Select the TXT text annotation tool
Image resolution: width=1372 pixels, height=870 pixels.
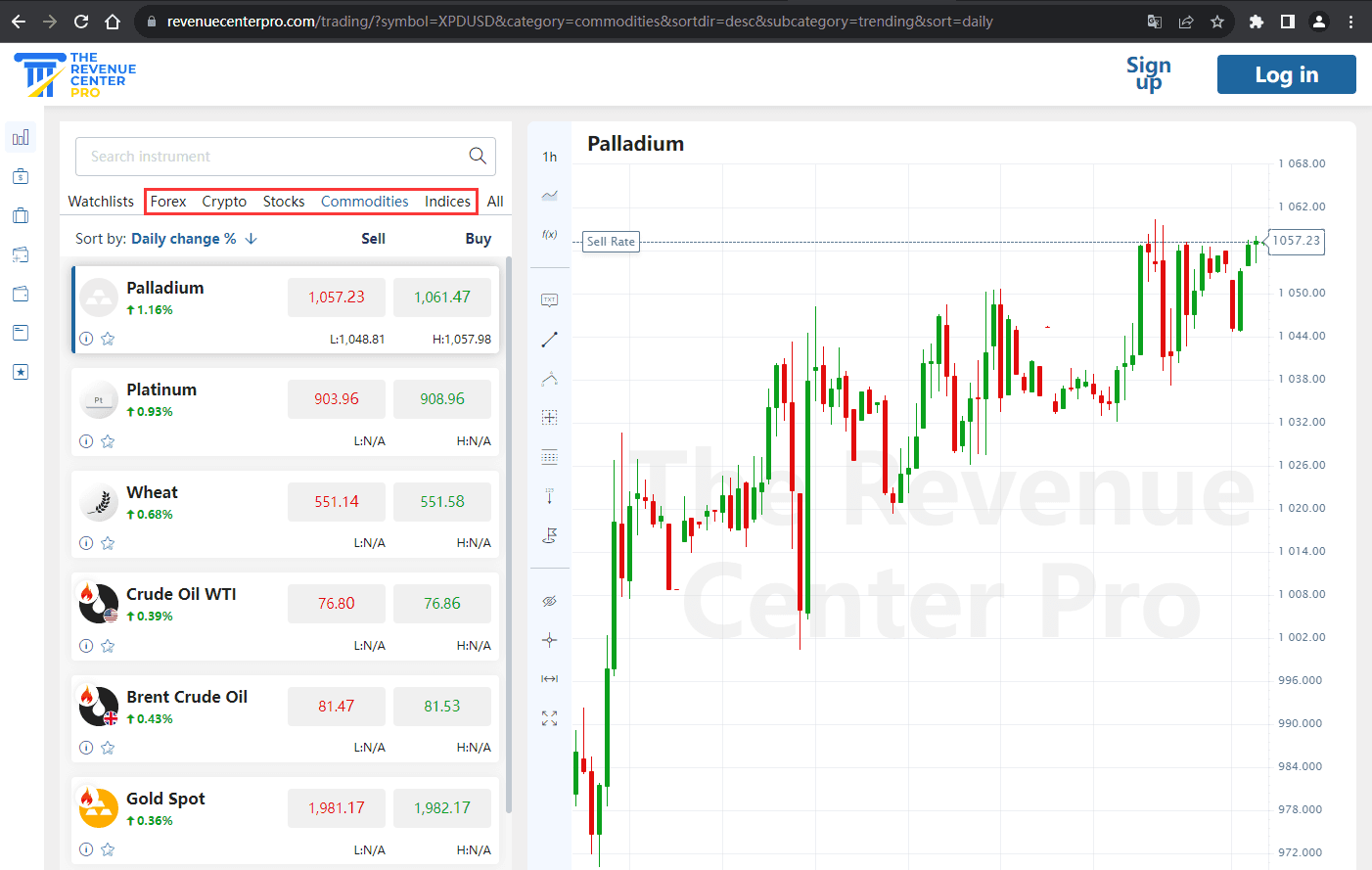549,300
